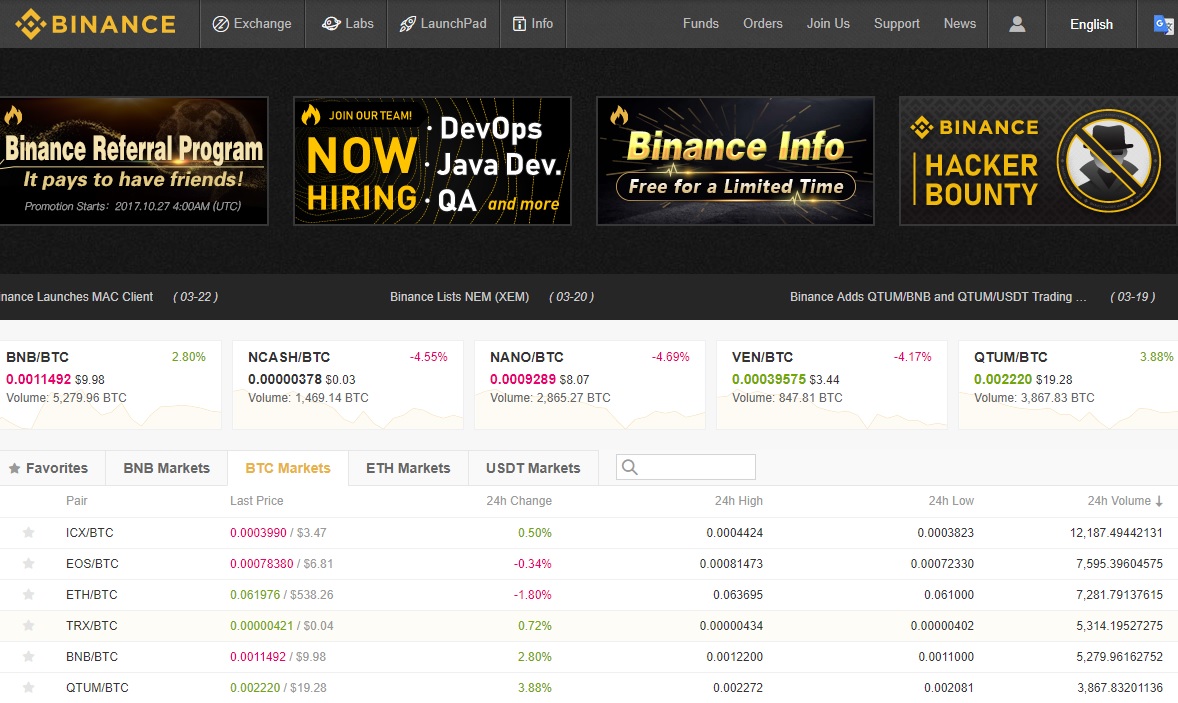Screen dimensions: 1178x703
Task: Click the ETH/BTC pair name
Action: [92, 594]
